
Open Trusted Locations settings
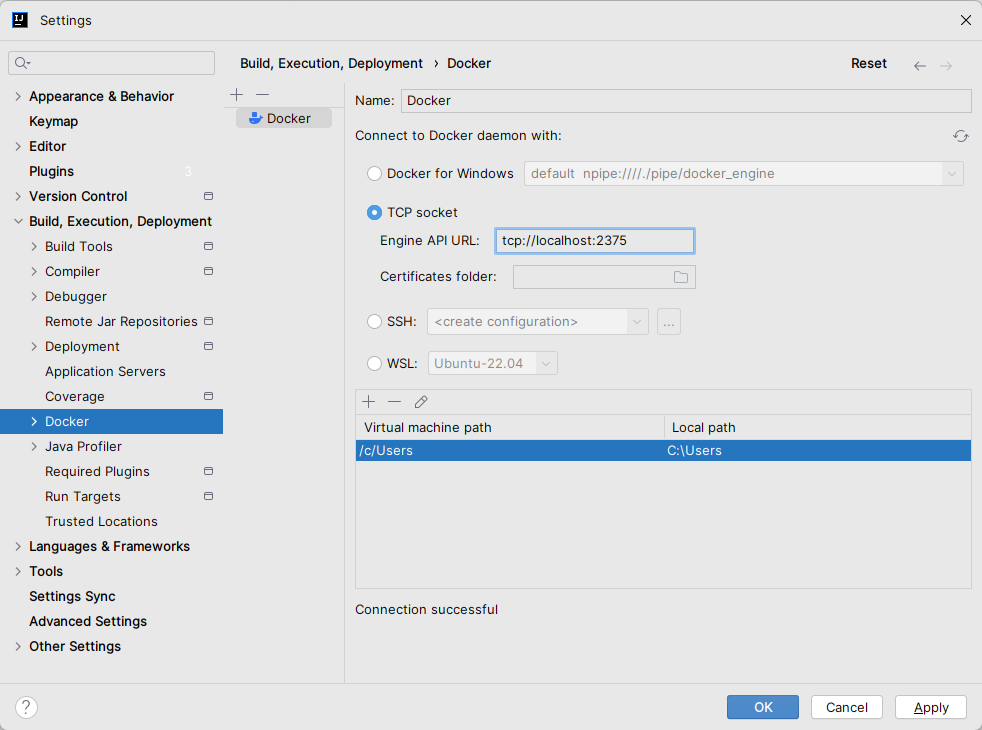(101, 522)
